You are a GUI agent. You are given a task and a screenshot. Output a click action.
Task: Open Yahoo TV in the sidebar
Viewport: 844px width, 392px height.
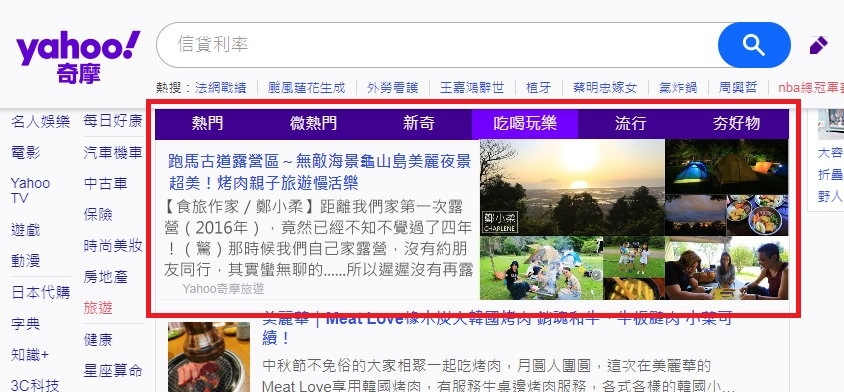[30, 191]
